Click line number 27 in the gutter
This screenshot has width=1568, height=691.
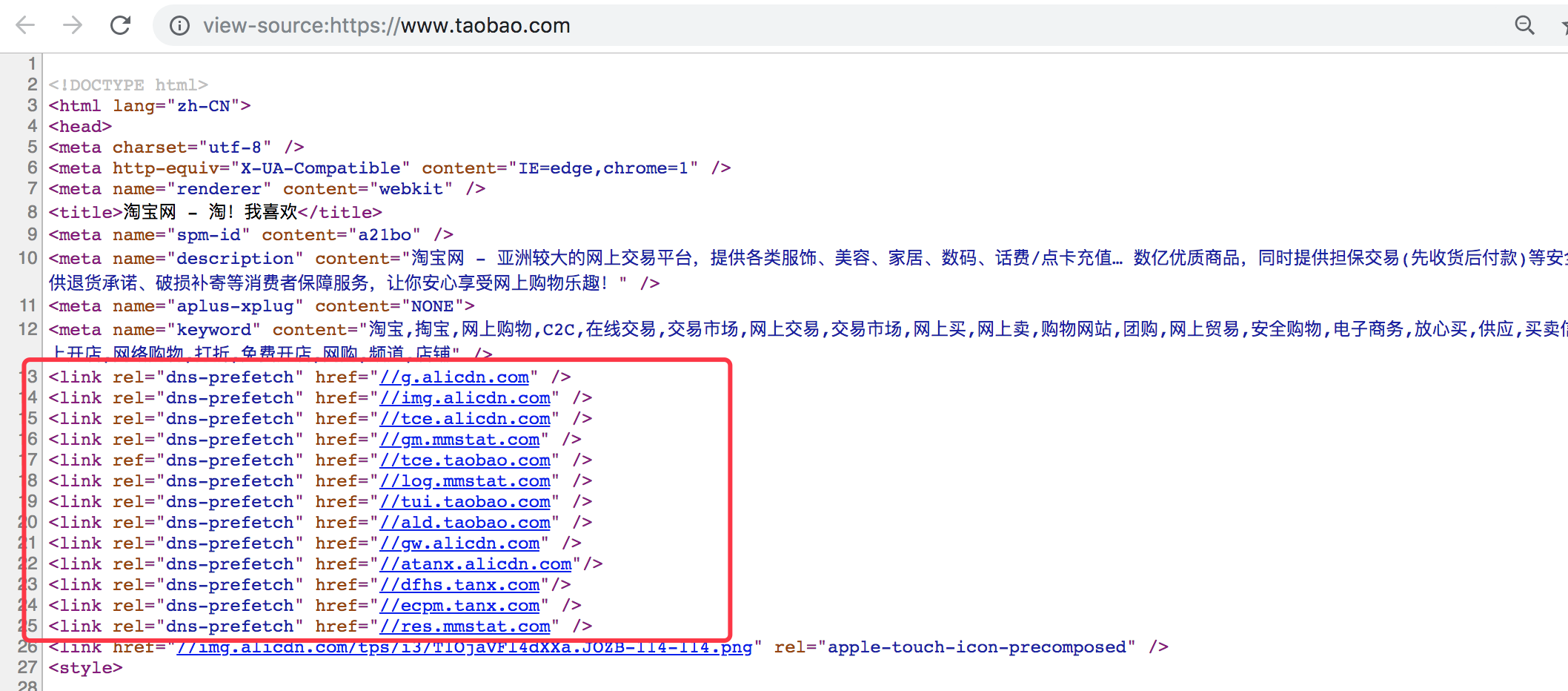click(27, 668)
